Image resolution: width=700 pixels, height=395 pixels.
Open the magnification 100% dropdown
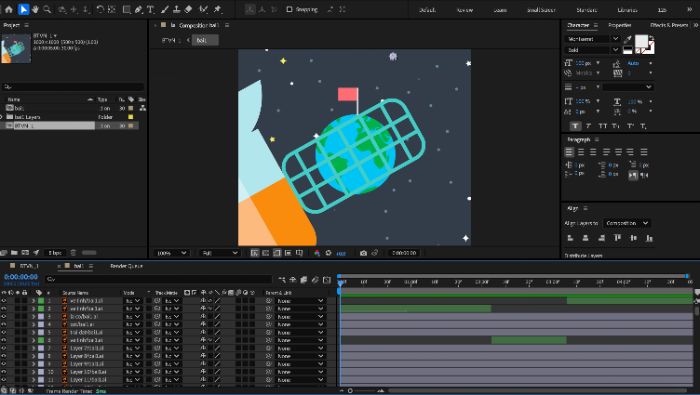(x=171, y=253)
